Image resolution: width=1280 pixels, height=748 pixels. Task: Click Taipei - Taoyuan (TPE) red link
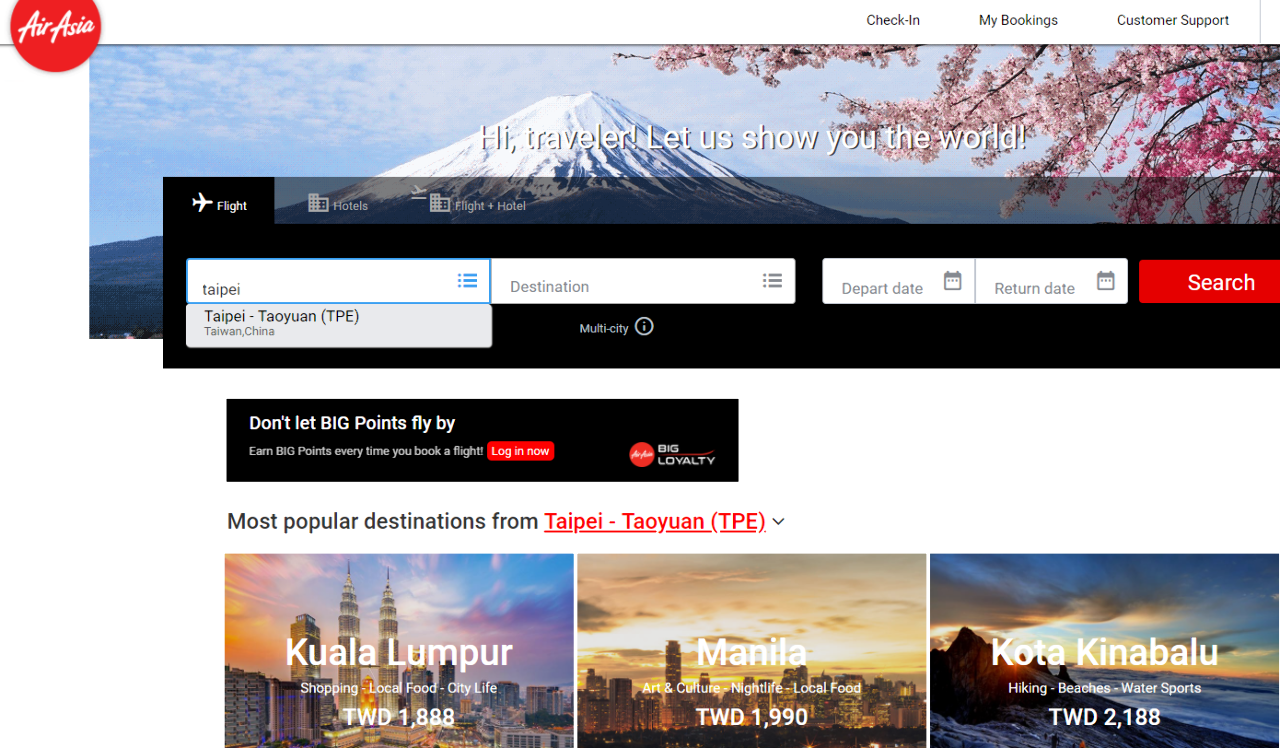pos(655,521)
